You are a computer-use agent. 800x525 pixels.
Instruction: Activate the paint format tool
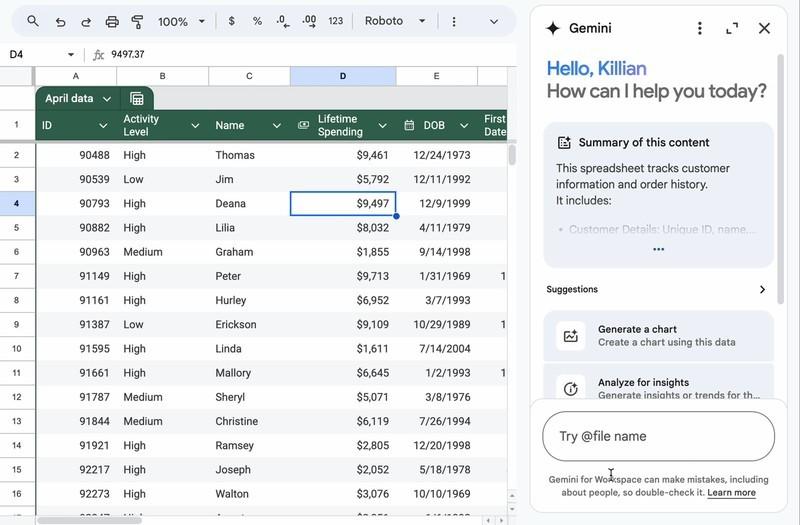tap(138, 21)
